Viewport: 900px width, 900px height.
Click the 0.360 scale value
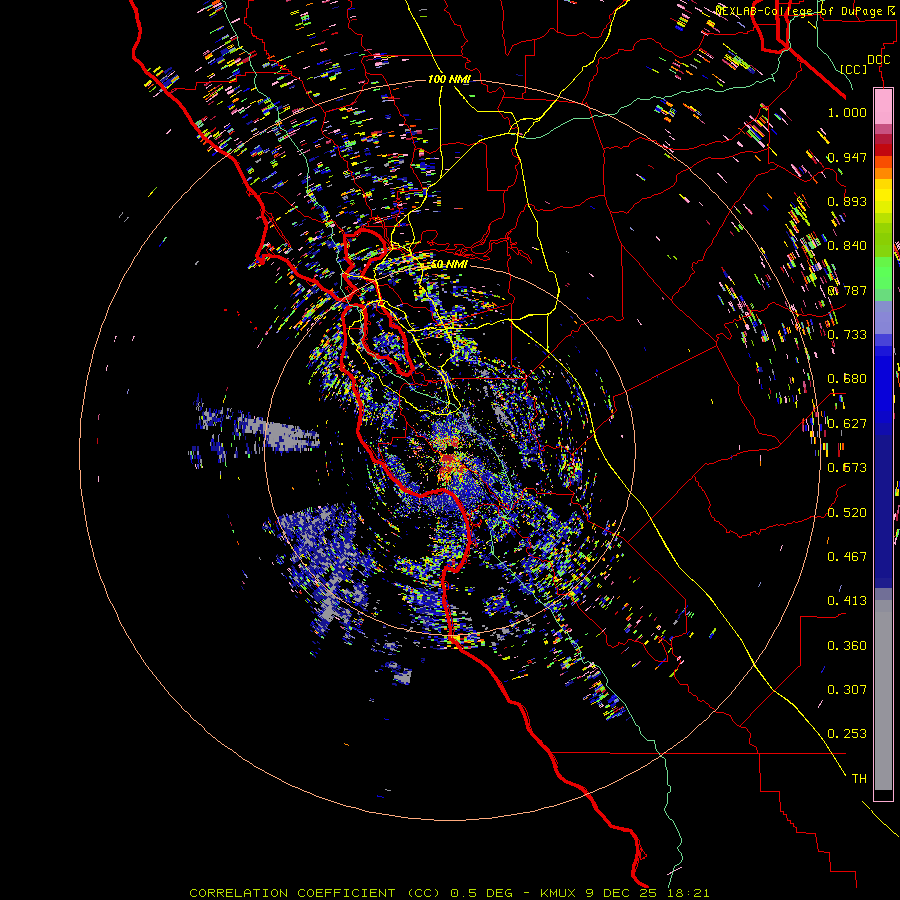[x=847, y=646]
